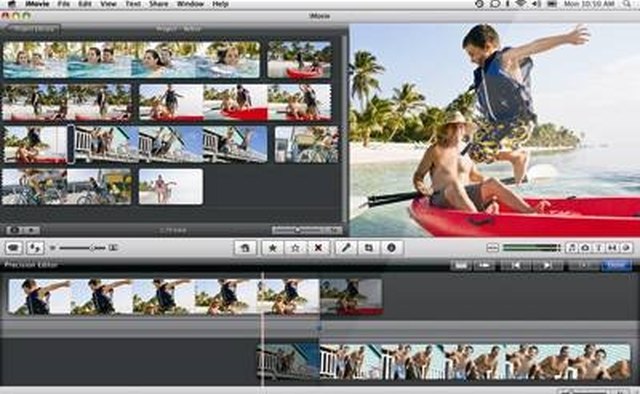The image size is (640, 394).
Task: Select the white-framed girl on beach clip
Action: point(171,187)
